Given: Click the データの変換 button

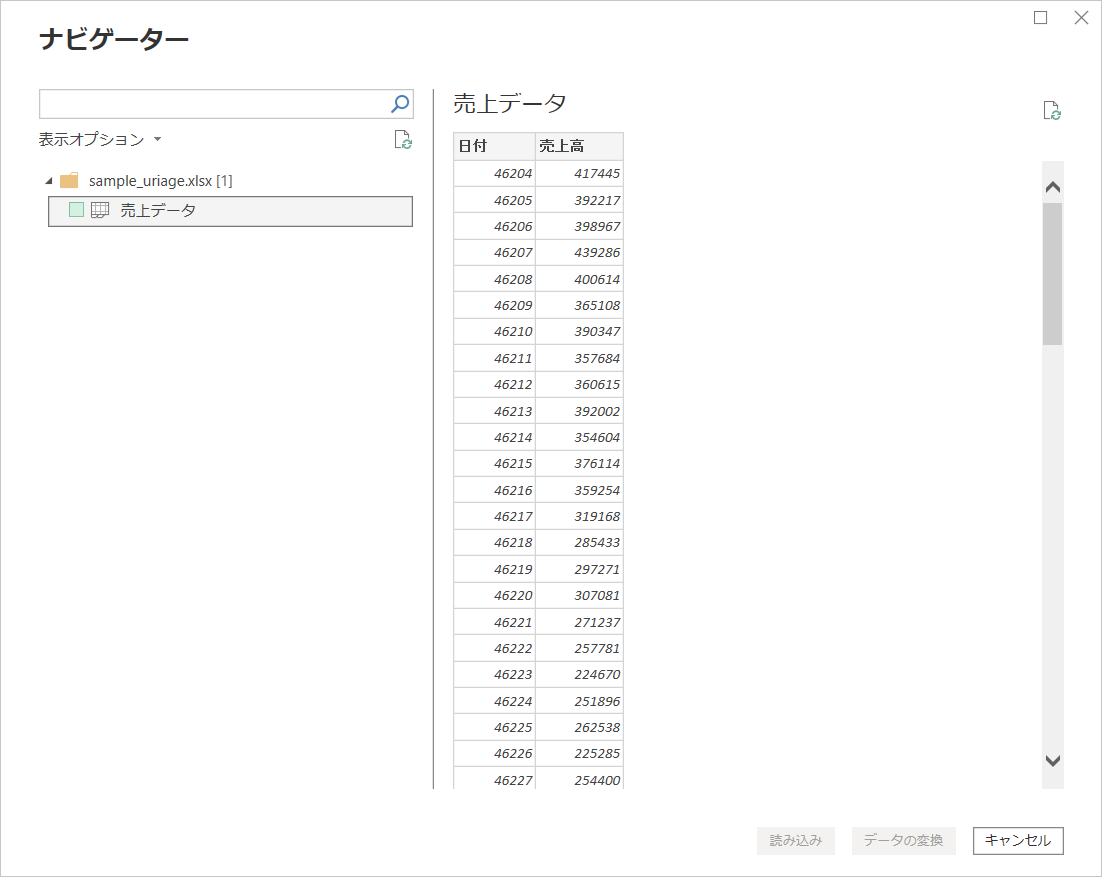Looking at the screenshot, I should [x=903, y=840].
